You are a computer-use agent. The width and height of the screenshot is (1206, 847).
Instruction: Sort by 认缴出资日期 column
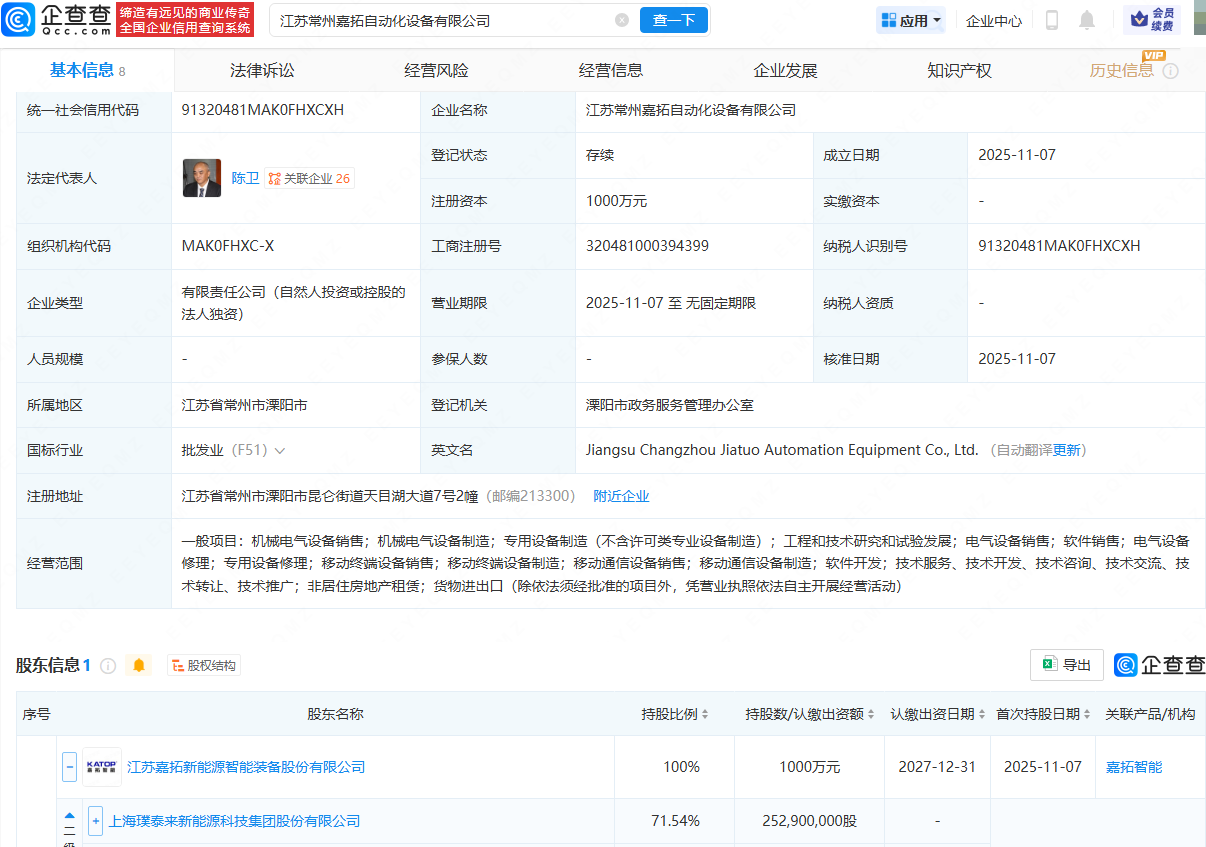980,715
